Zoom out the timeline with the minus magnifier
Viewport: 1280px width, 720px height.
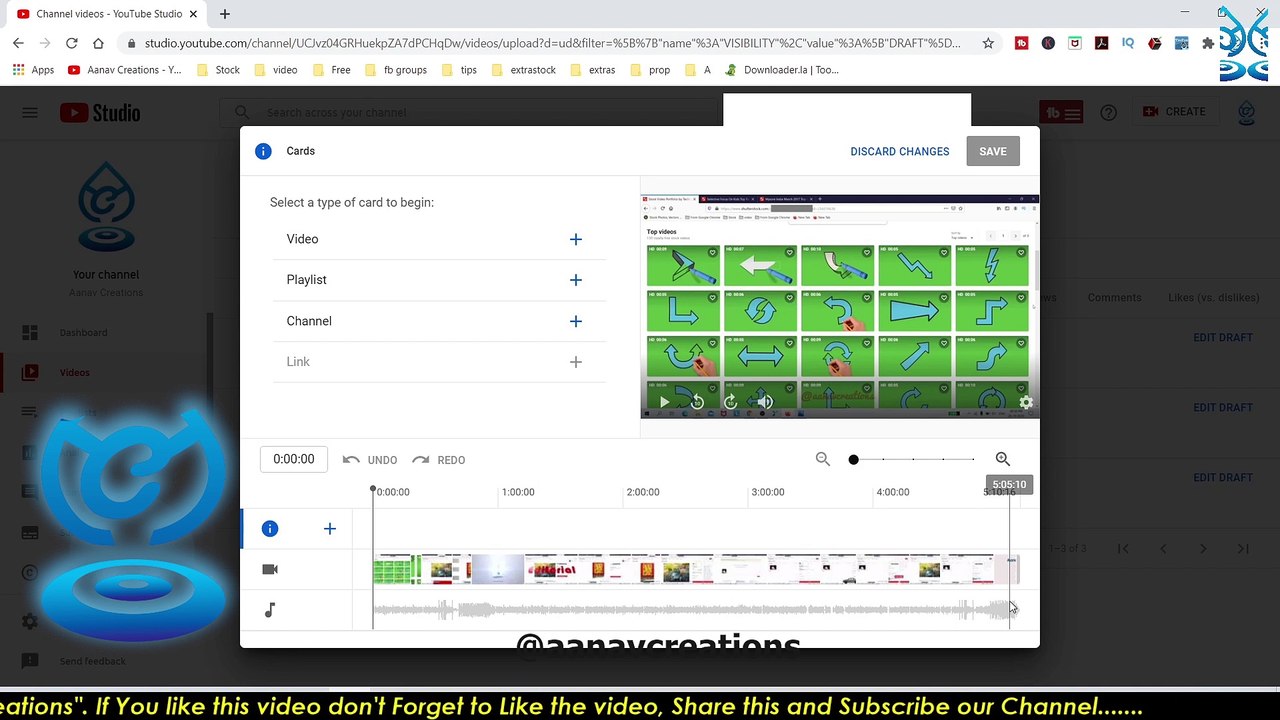point(822,459)
